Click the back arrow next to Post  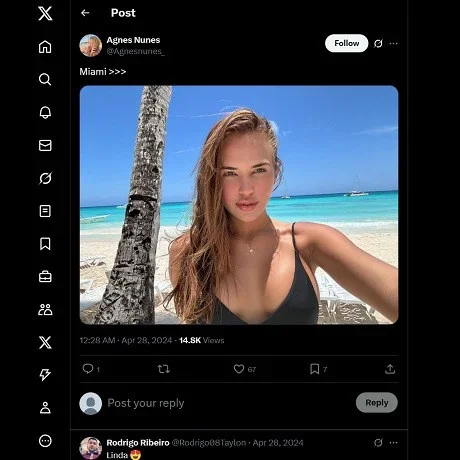[85, 13]
